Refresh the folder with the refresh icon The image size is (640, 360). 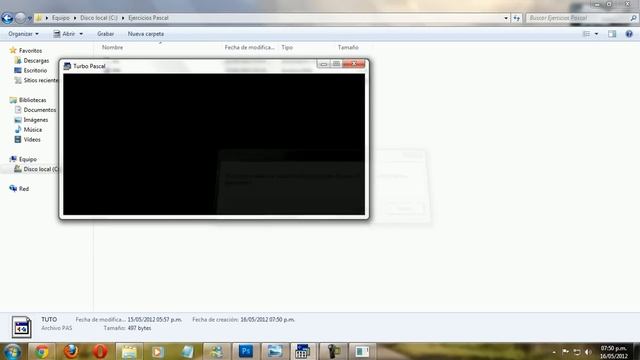517,18
